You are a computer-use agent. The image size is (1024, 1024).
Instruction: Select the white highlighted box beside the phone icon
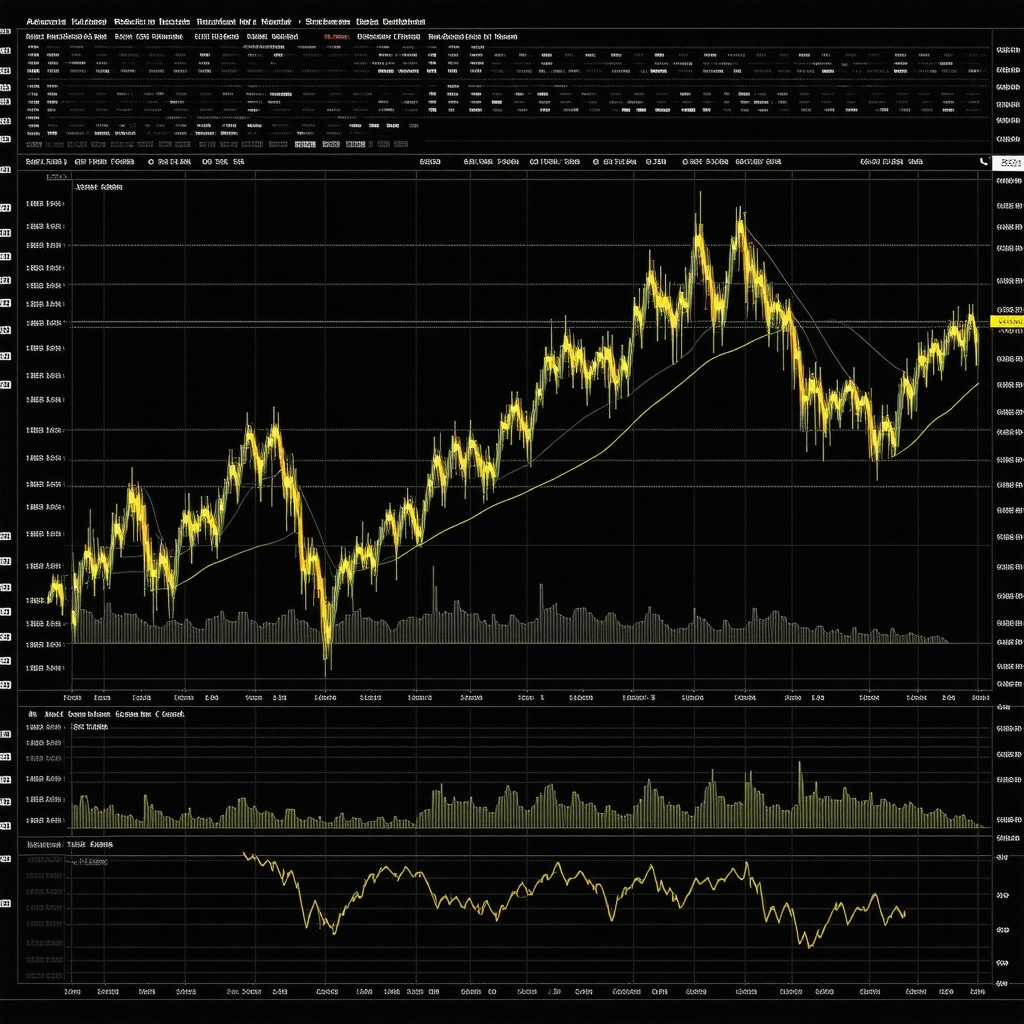[1008, 163]
